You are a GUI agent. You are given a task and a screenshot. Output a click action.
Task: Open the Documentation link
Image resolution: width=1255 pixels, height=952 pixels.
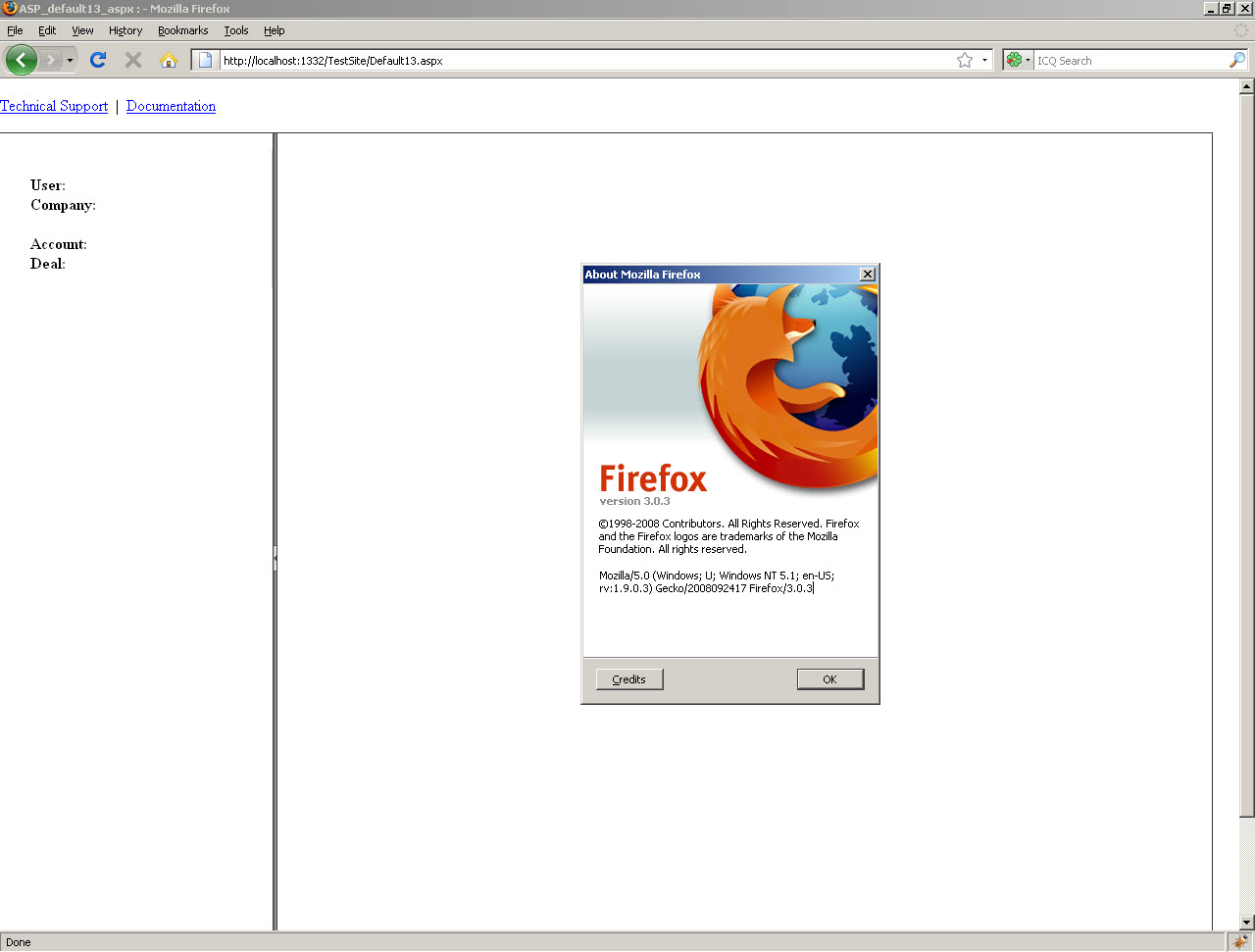tap(171, 106)
